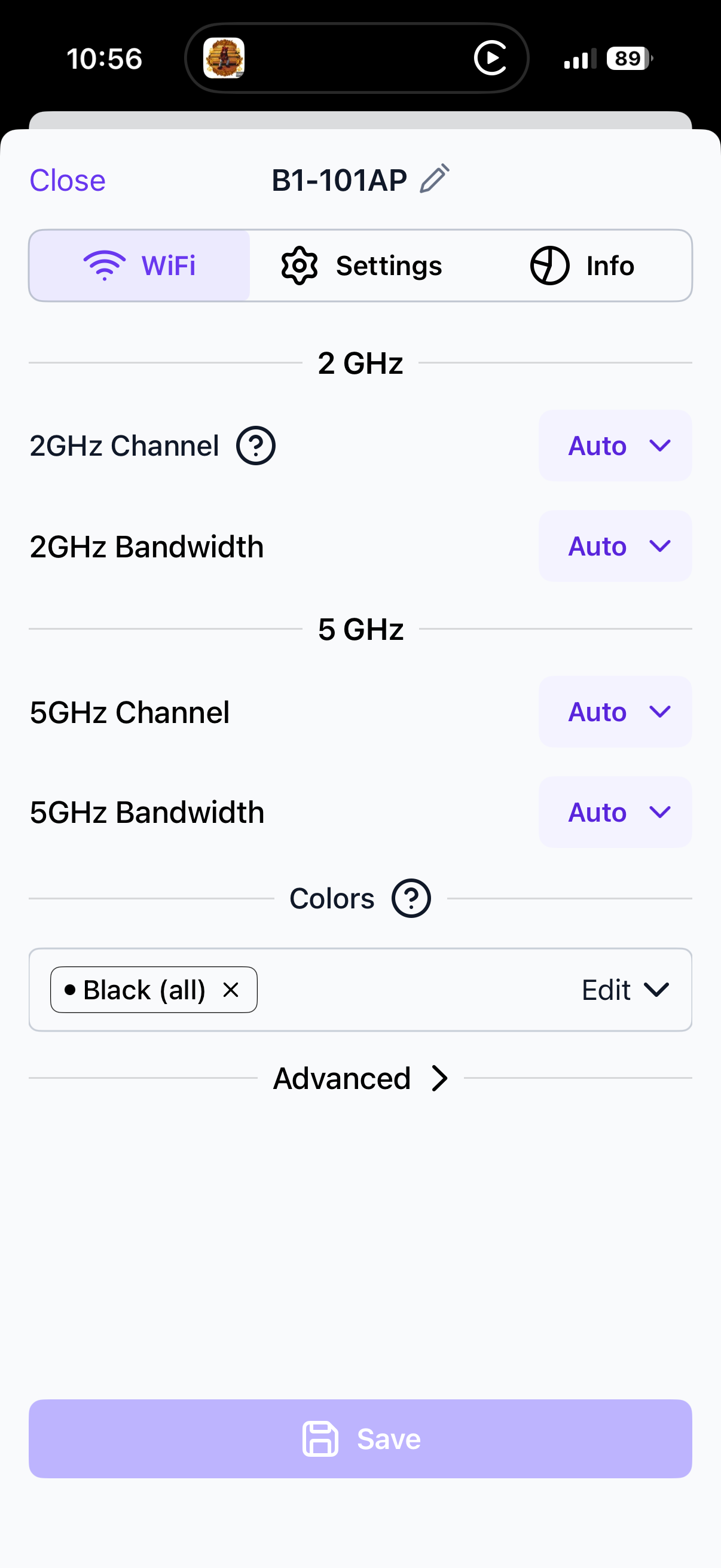
Task: Switch to the Settings tab label
Action: (389, 266)
